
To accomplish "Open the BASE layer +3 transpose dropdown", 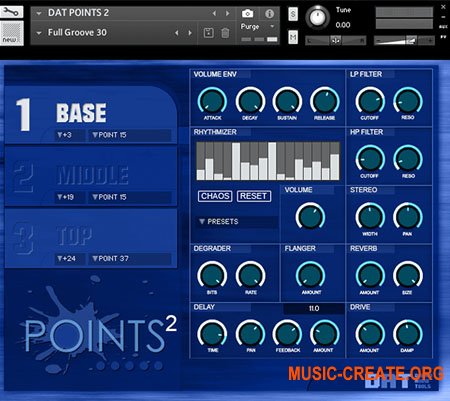I will [x=69, y=135].
